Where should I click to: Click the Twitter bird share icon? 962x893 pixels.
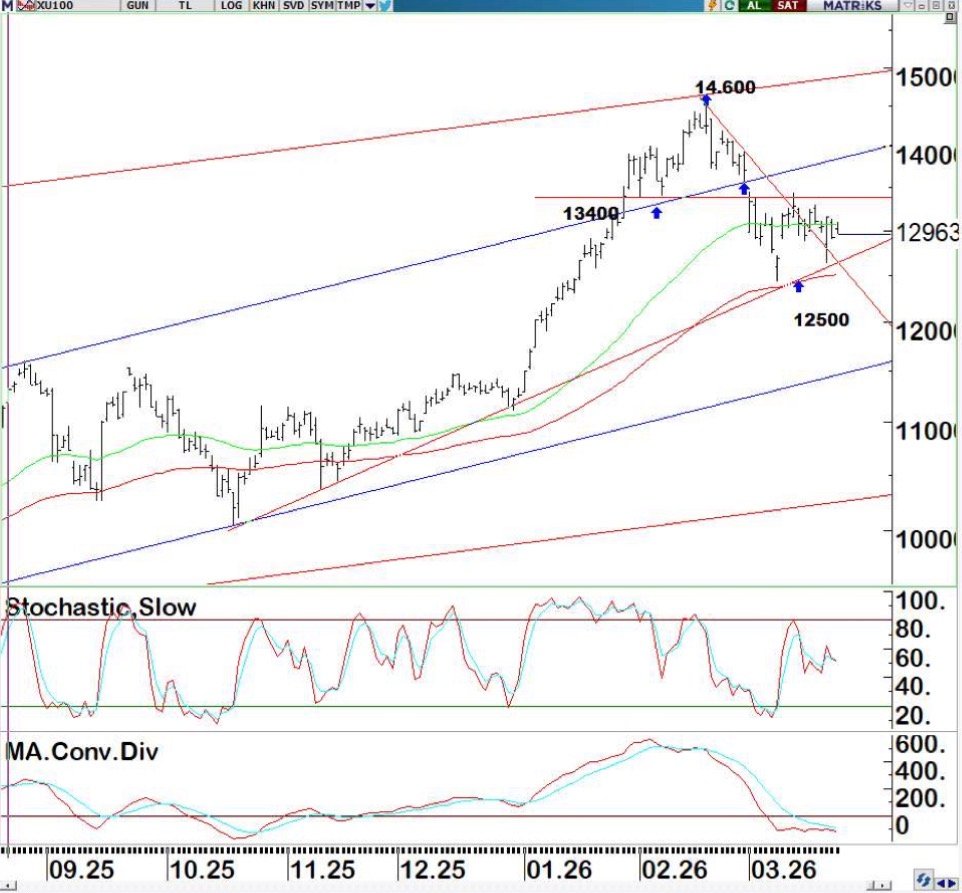pos(385,6)
